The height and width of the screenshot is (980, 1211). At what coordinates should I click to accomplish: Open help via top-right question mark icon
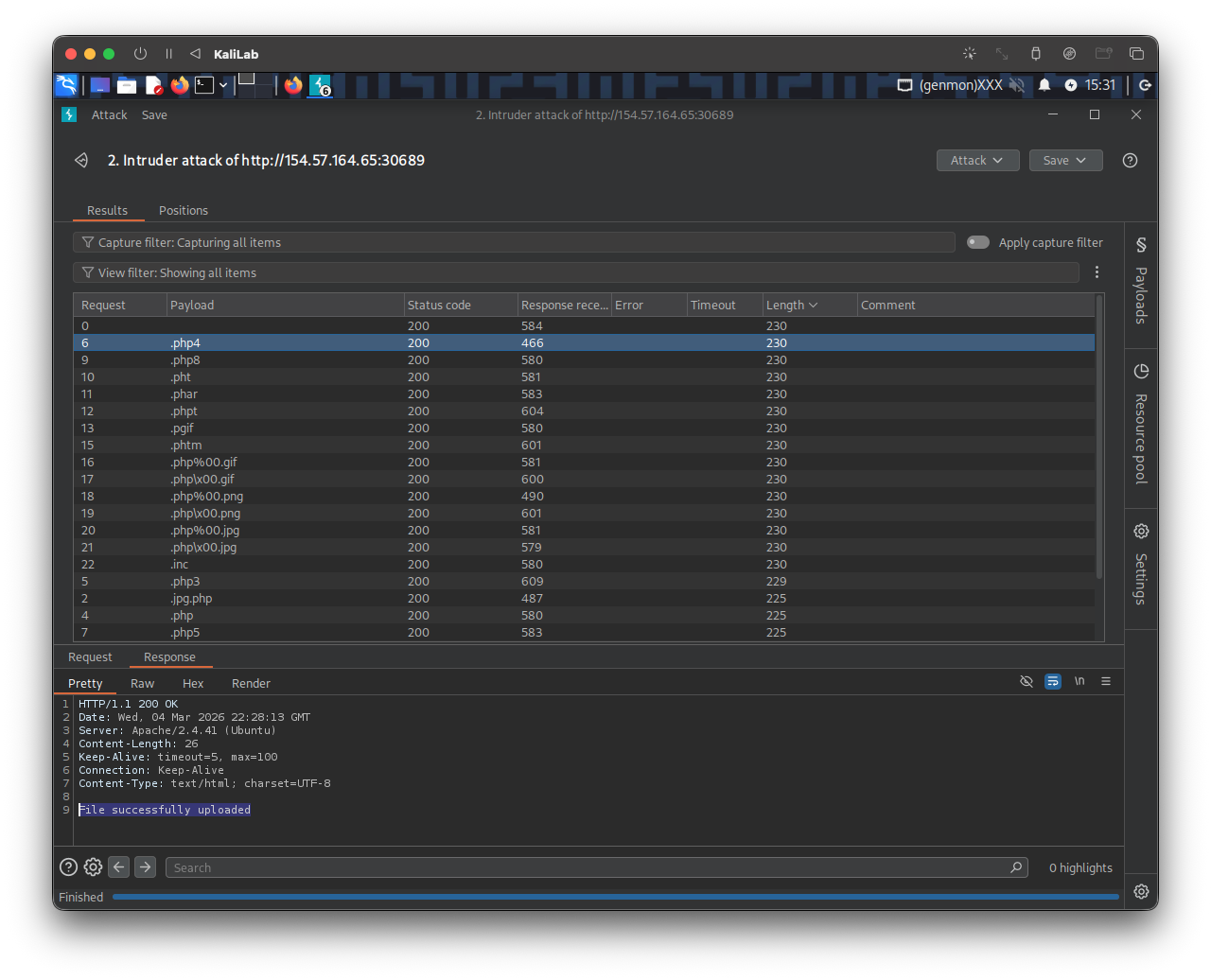coord(1130,161)
